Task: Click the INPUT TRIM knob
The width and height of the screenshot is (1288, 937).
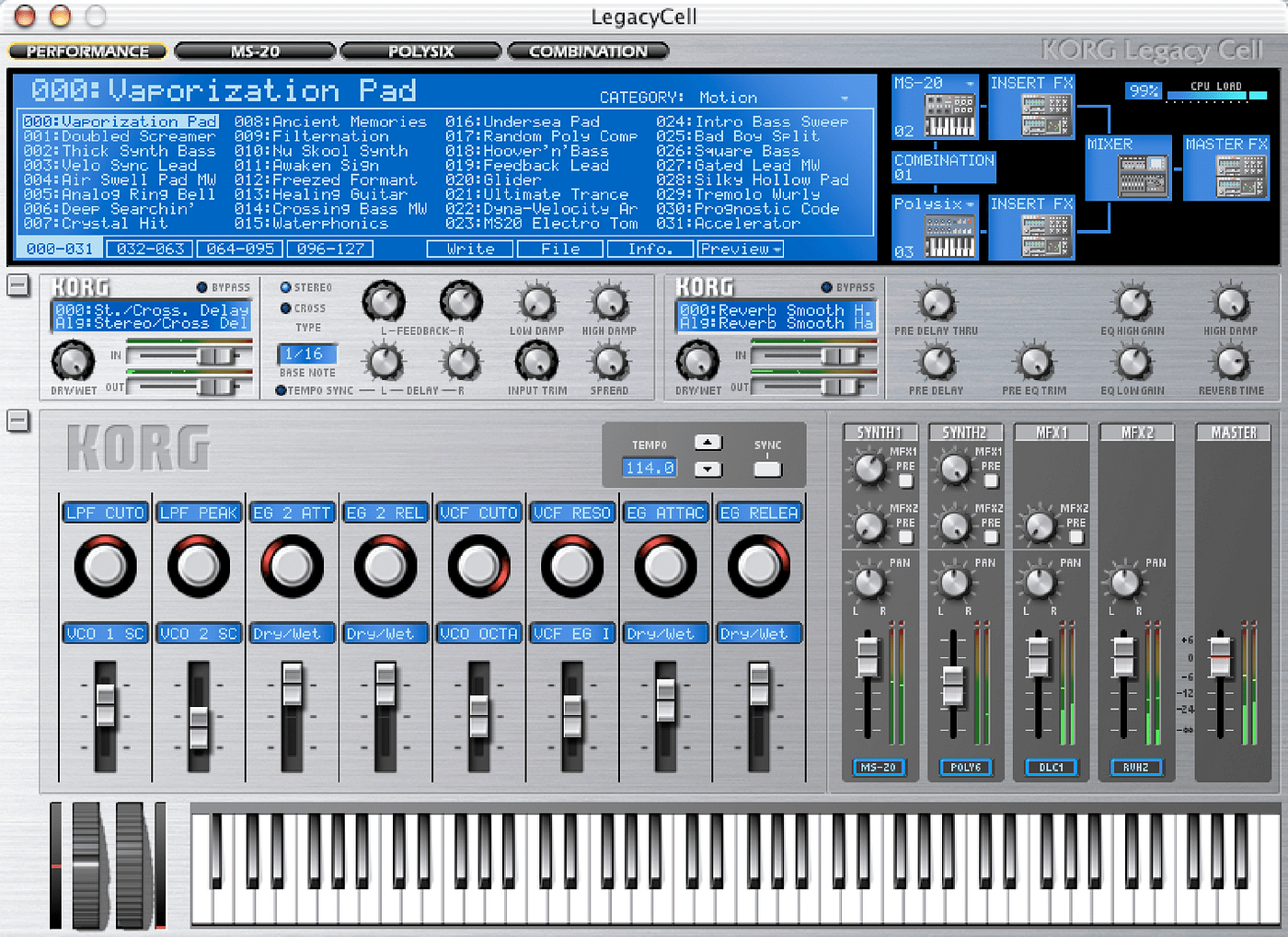Action: click(536, 361)
